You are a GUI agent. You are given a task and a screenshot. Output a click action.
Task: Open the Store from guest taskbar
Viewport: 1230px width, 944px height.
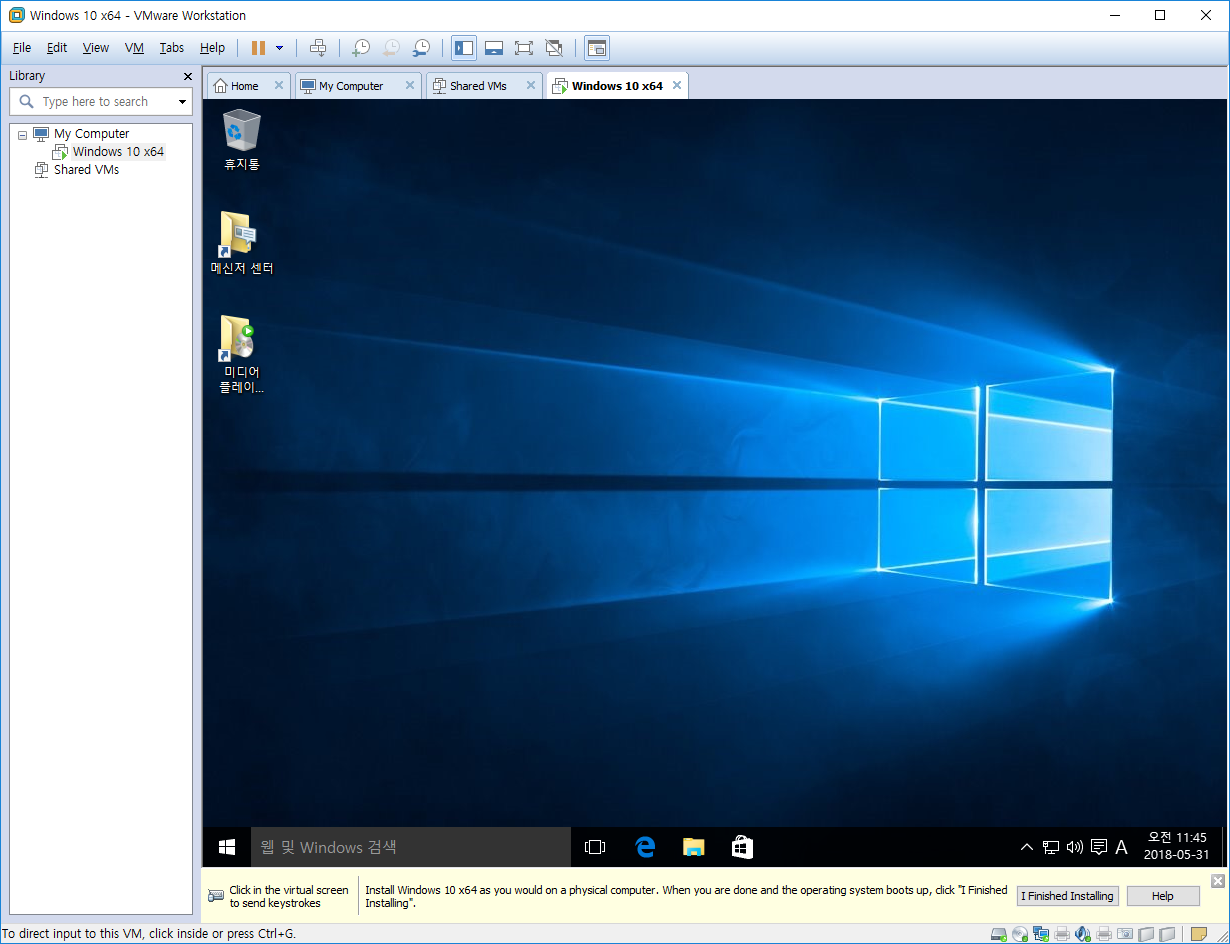click(x=742, y=847)
